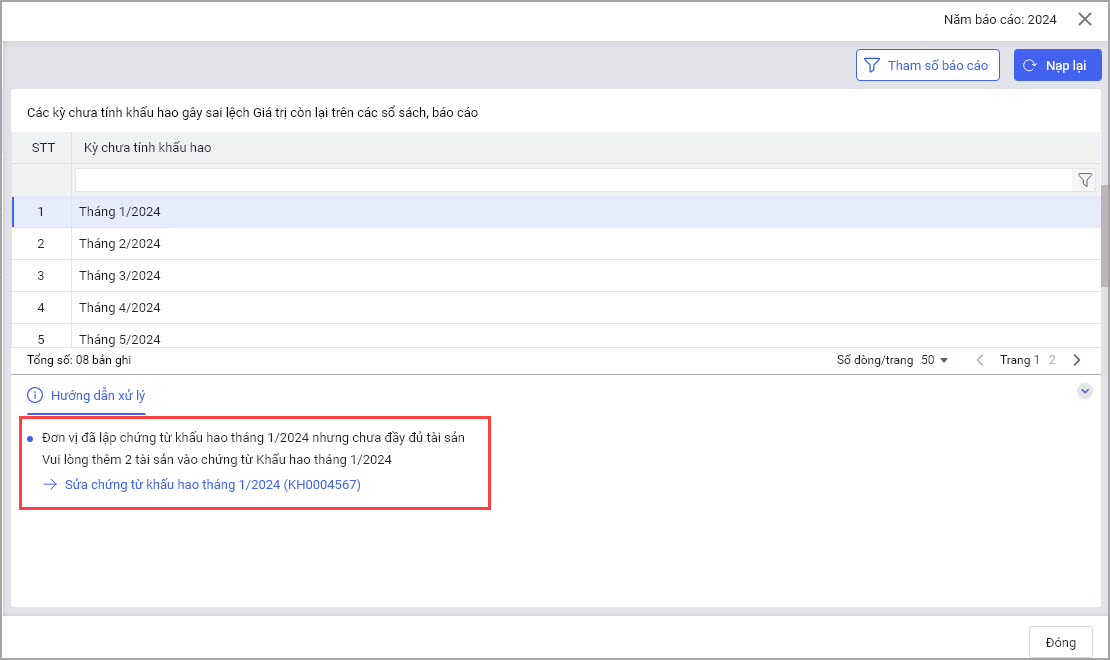This screenshot has height=660, width=1110.
Task: Open the Số dòng/trang dropdown showing 50
Action: [935, 360]
